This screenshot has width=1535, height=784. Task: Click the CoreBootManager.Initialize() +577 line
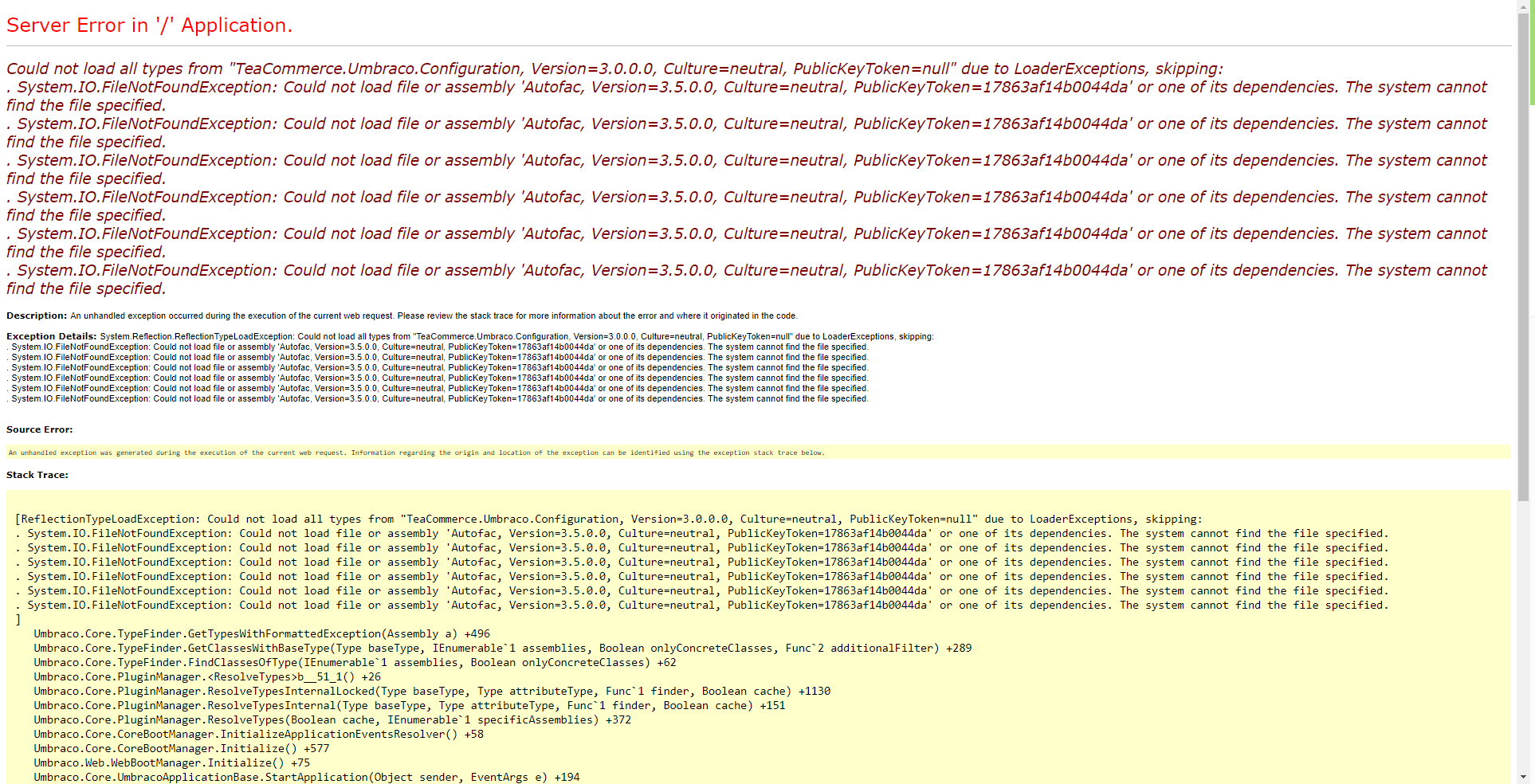(x=182, y=748)
